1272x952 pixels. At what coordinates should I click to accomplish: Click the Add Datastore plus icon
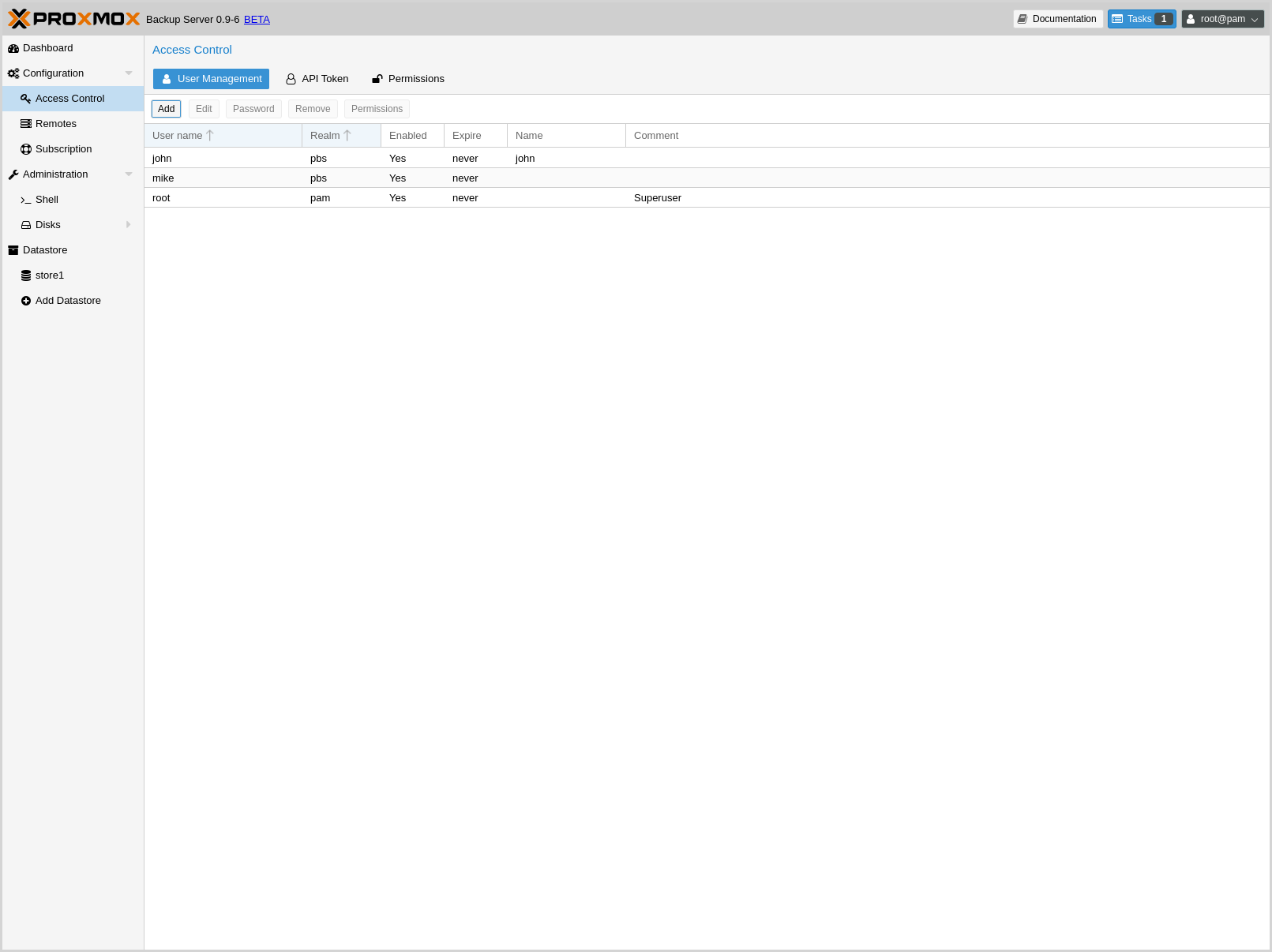click(x=26, y=301)
